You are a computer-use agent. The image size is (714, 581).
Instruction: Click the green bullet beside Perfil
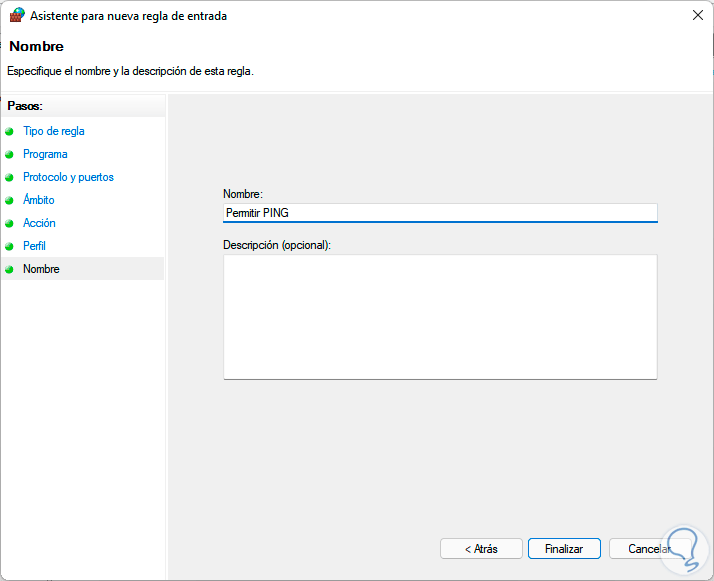tap(10, 246)
